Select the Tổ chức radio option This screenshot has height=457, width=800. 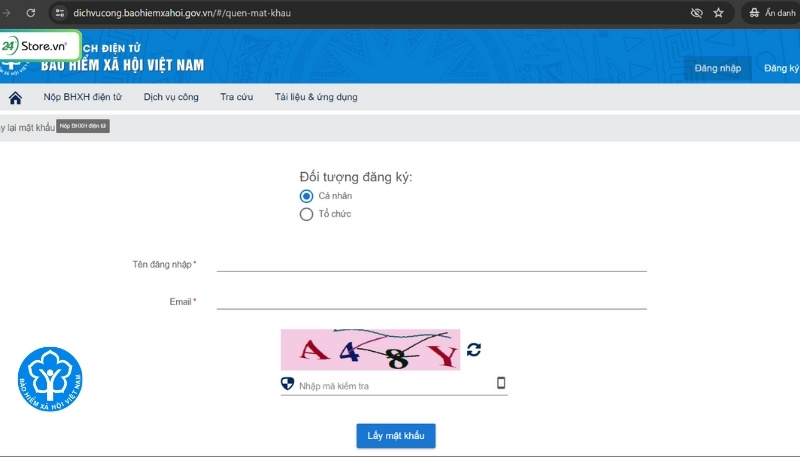point(306,214)
